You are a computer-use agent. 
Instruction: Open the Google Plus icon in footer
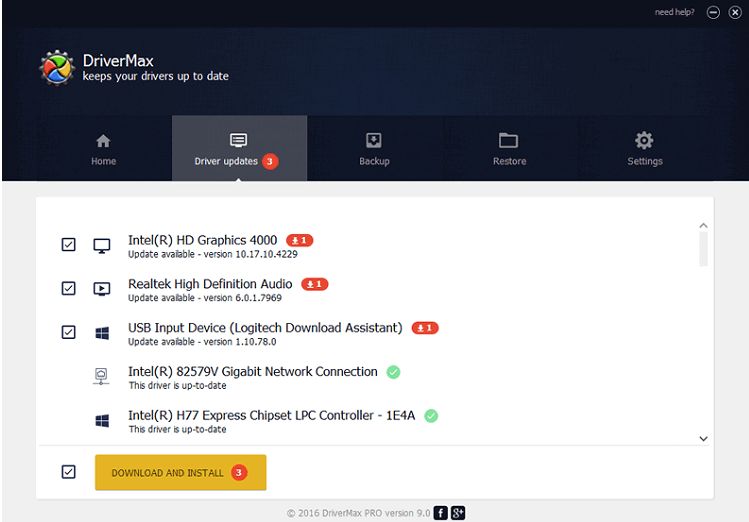pos(458,513)
